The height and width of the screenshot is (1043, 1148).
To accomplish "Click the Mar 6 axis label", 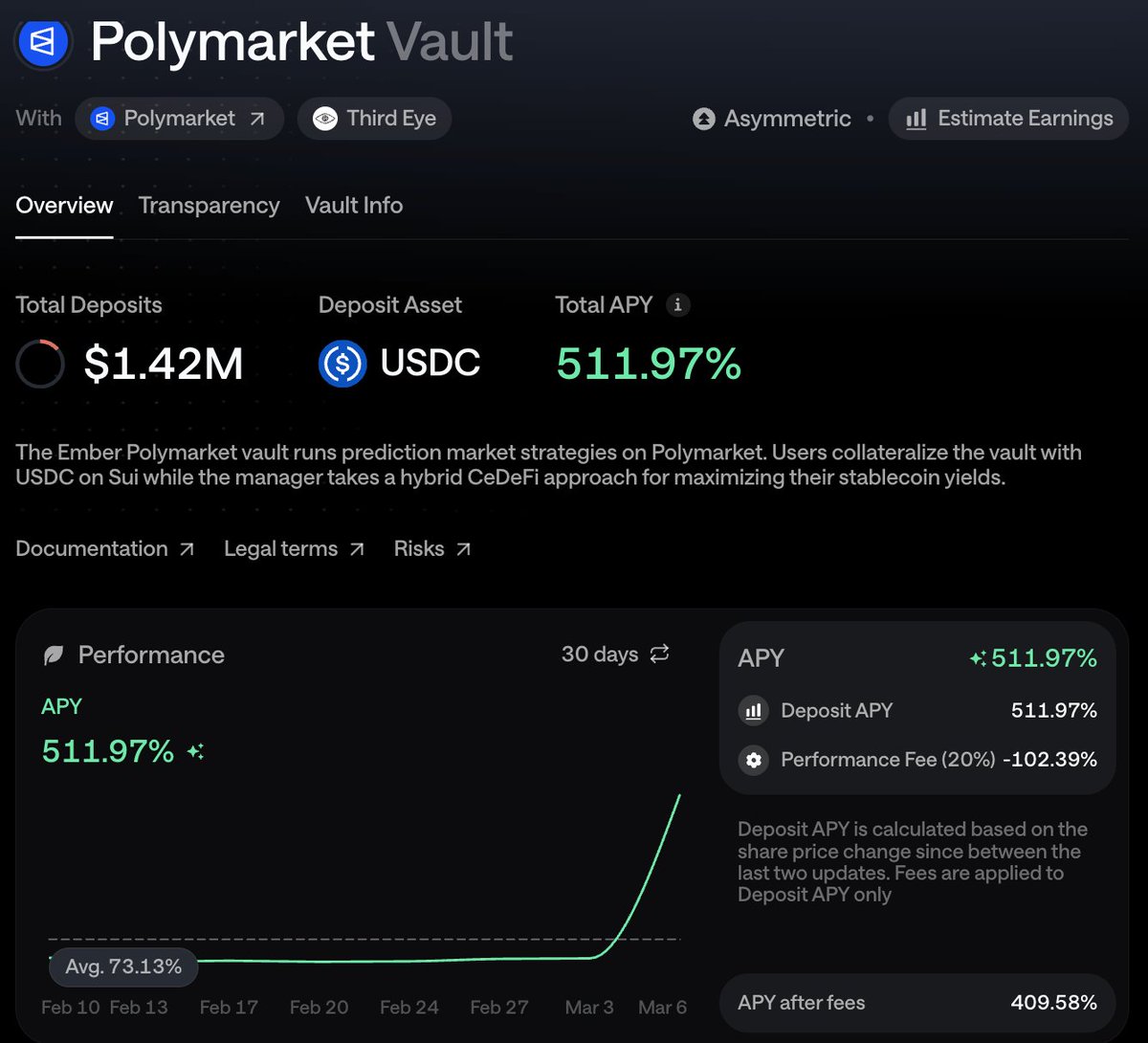I will (662, 1008).
